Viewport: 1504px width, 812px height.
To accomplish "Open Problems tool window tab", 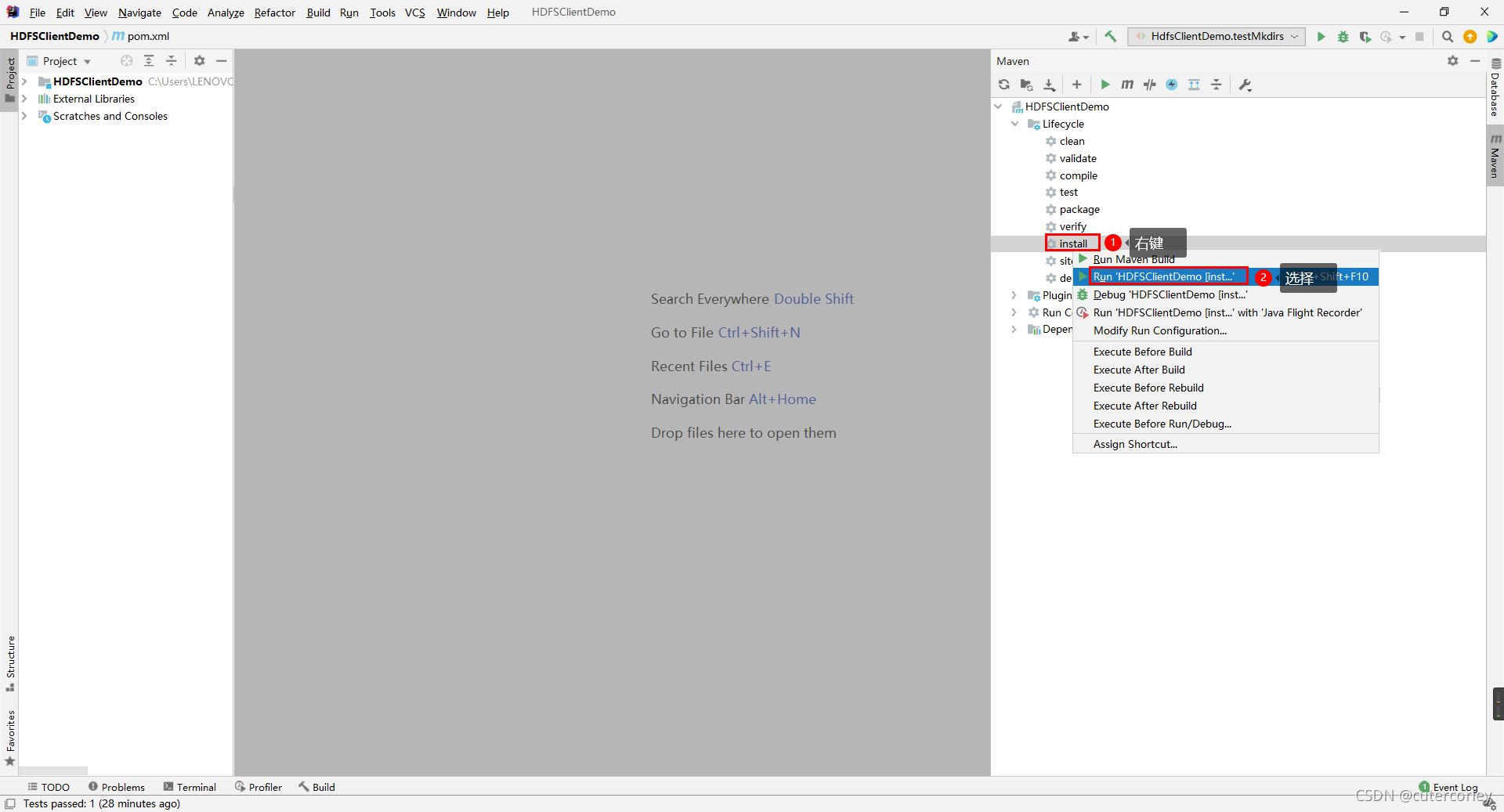I will 117,787.
